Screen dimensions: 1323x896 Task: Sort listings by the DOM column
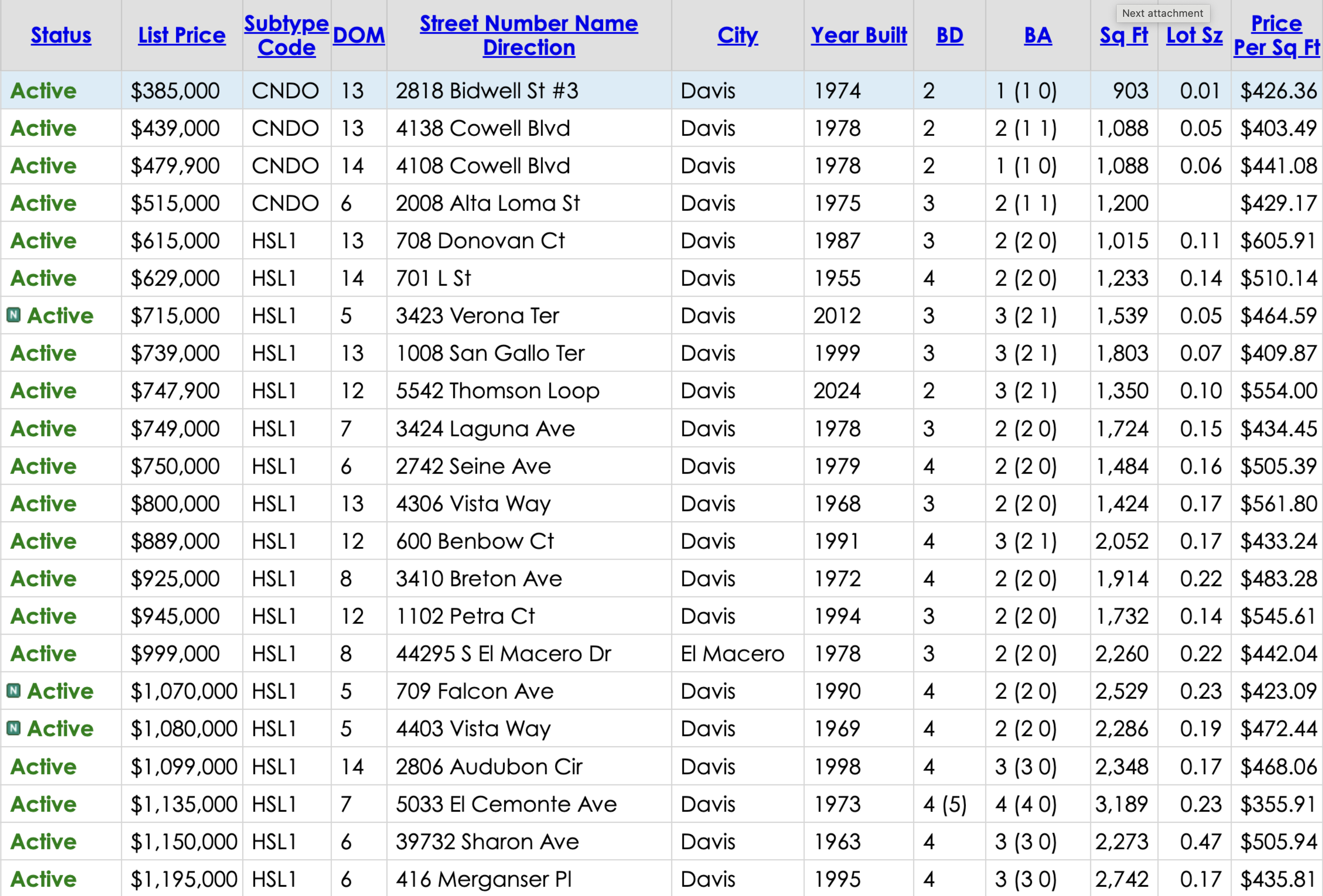[359, 35]
